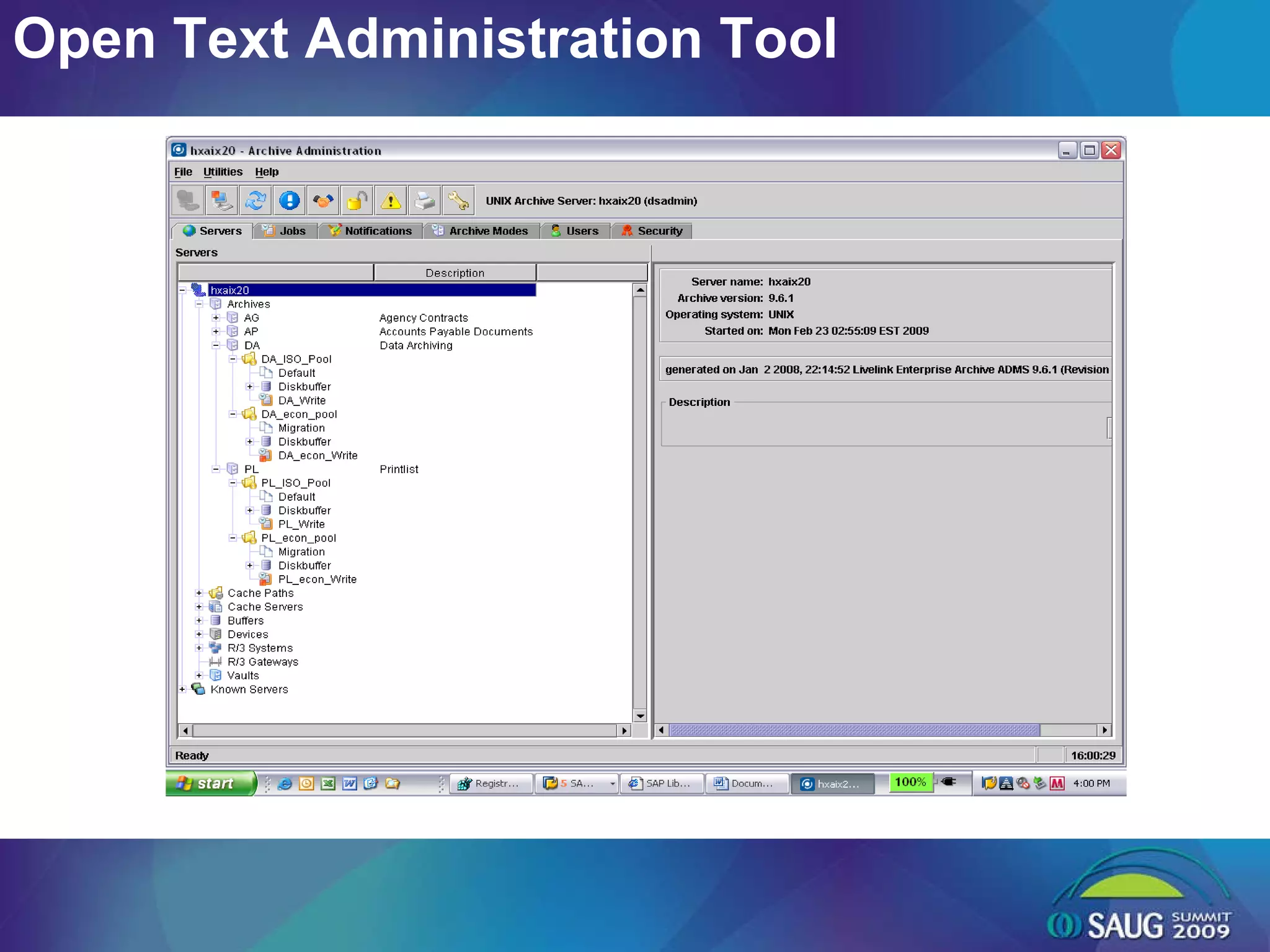Click the yellow open padlock toolbar icon
This screenshot has height=952, width=1270.
click(357, 201)
